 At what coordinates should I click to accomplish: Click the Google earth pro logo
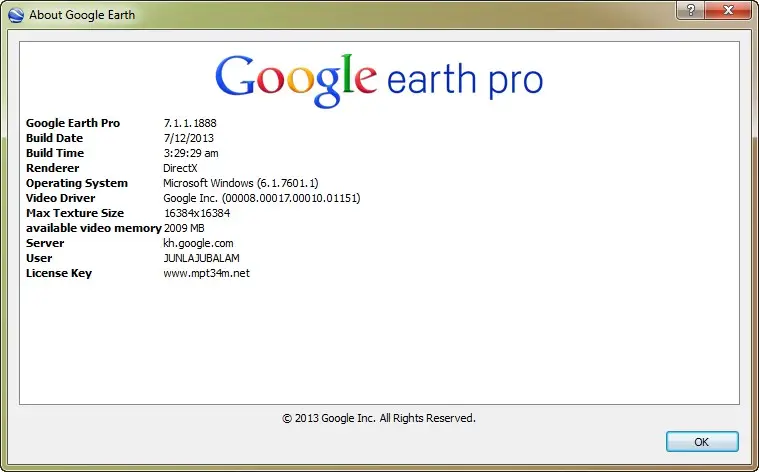pos(379,80)
